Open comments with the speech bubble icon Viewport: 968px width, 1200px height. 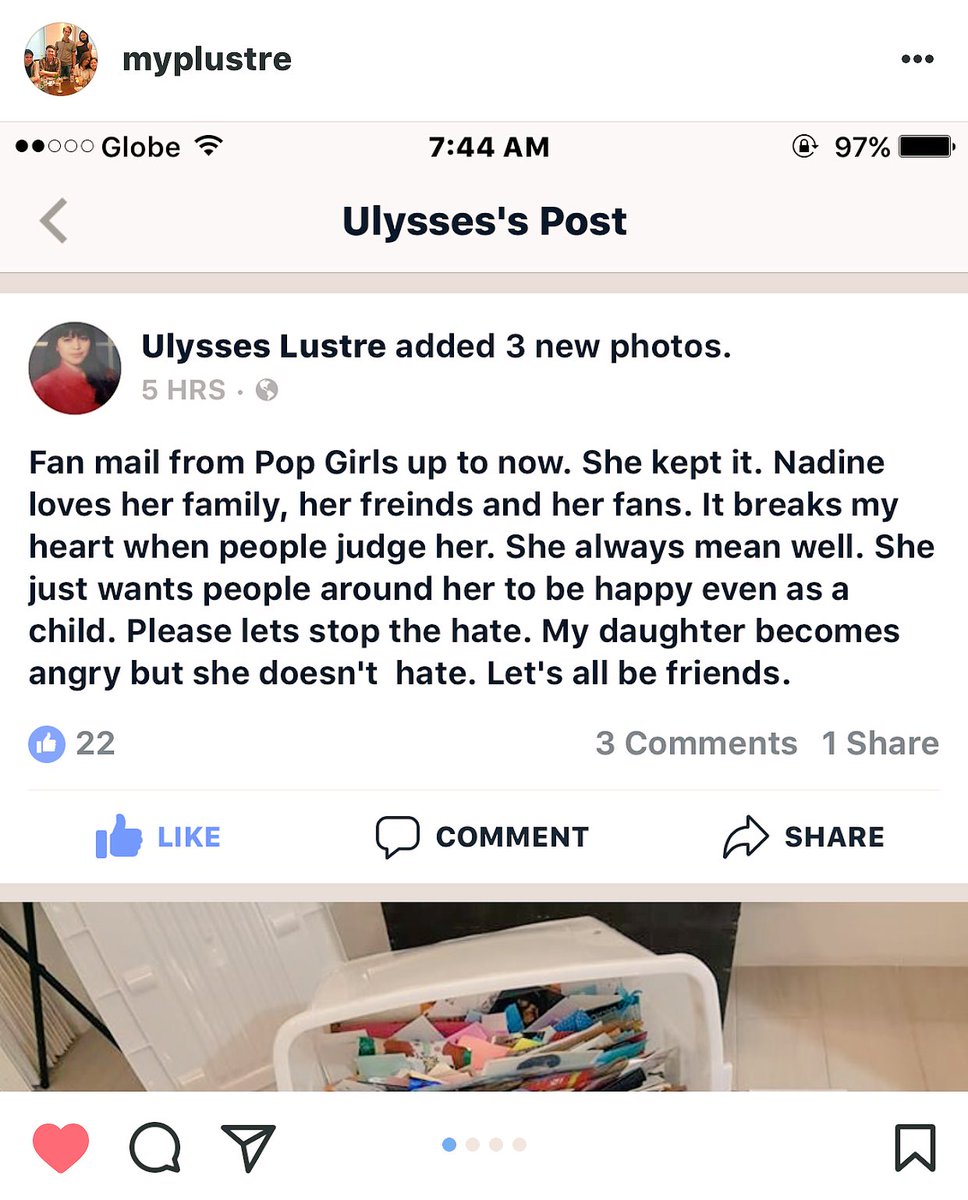(155, 1147)
